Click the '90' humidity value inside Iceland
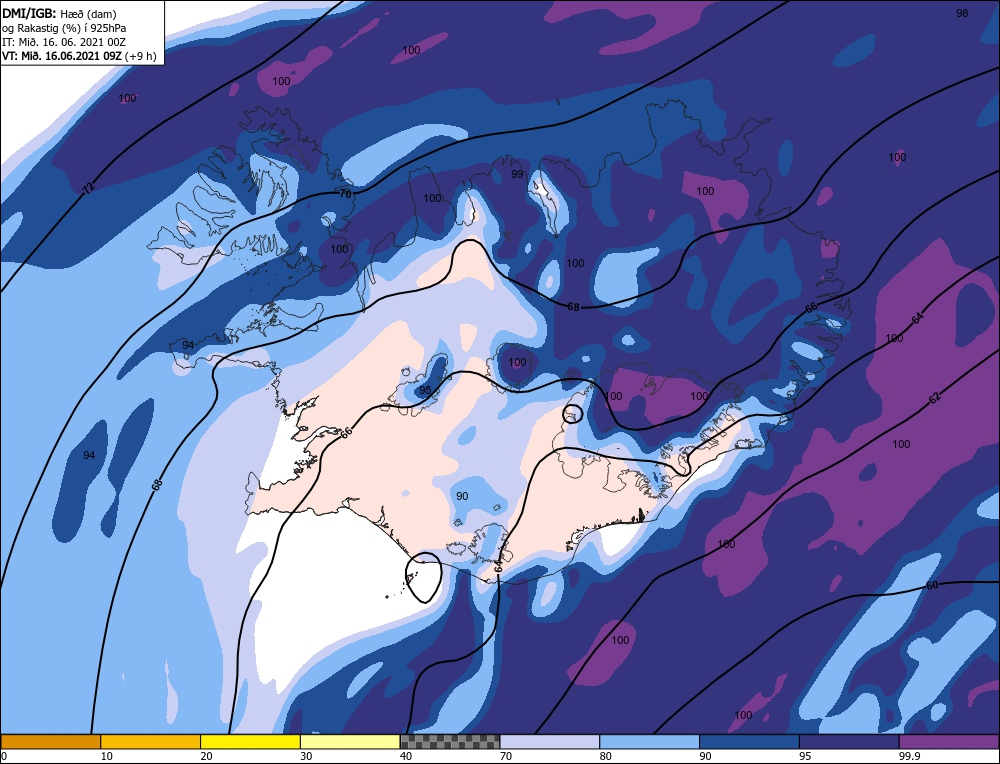The image size is (1000, 764). point(462,496)
